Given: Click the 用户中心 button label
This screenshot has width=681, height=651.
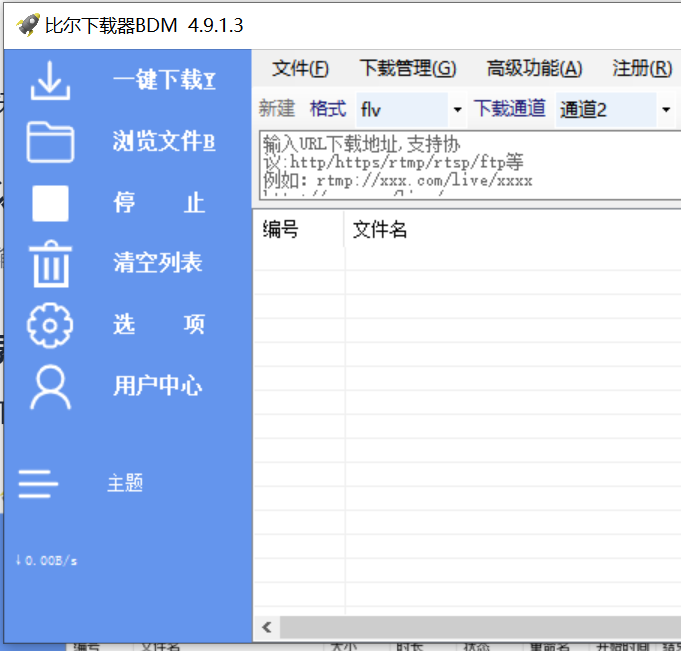Looking at the screenshot, I should click(158, 385).
